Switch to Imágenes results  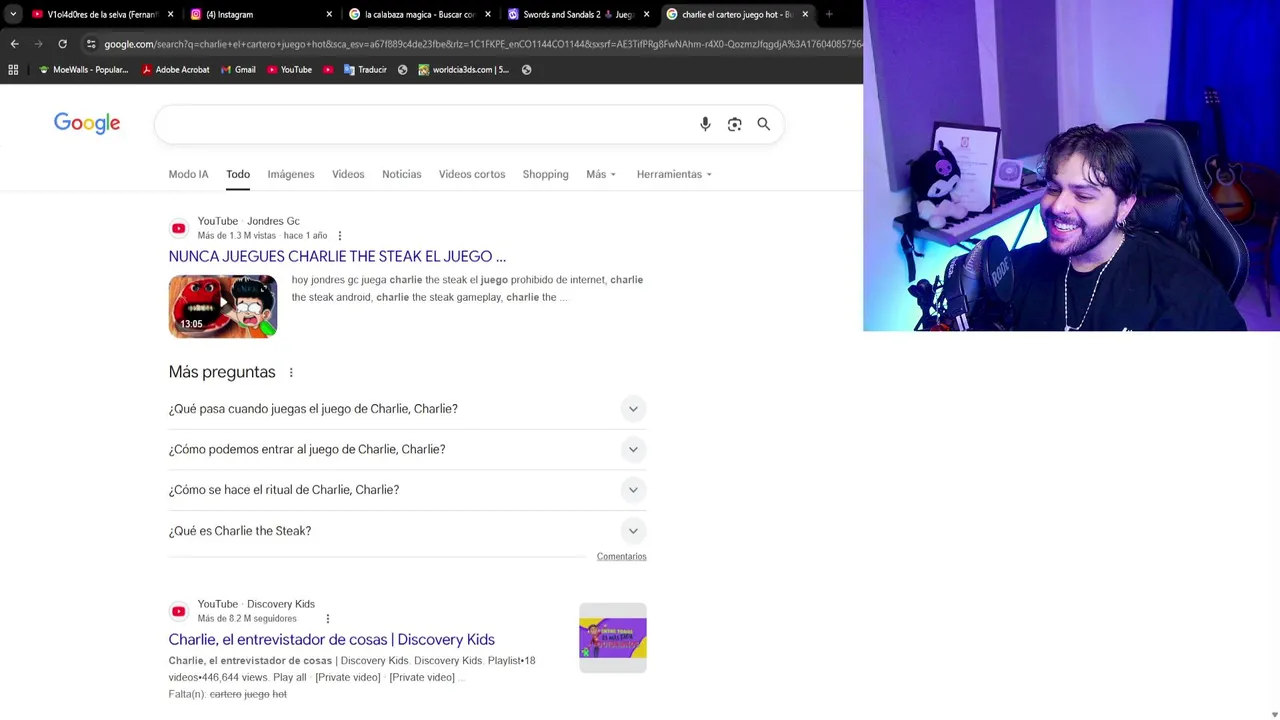291,174
